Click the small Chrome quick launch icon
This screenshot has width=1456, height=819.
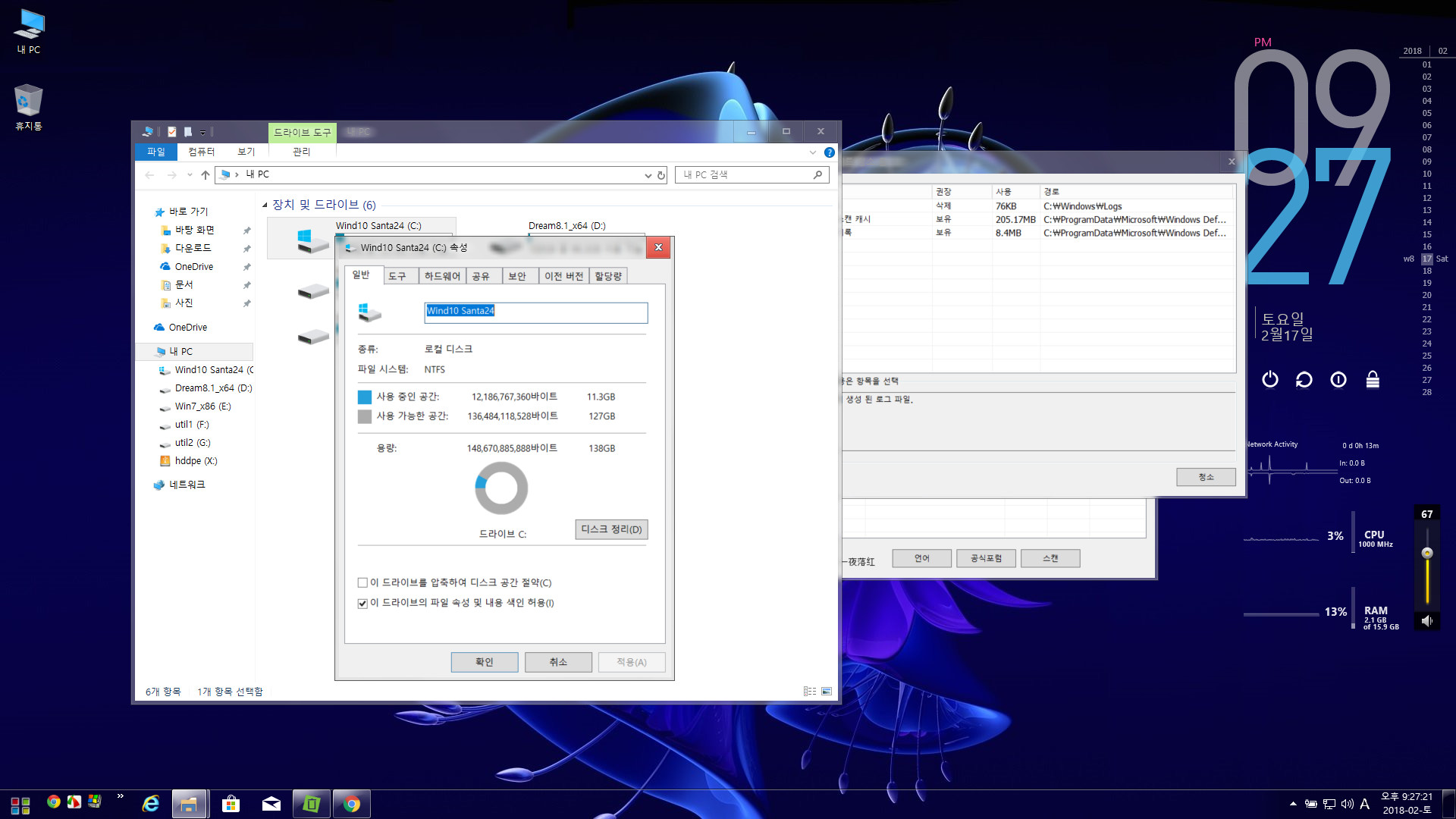(x=53, y=802)
